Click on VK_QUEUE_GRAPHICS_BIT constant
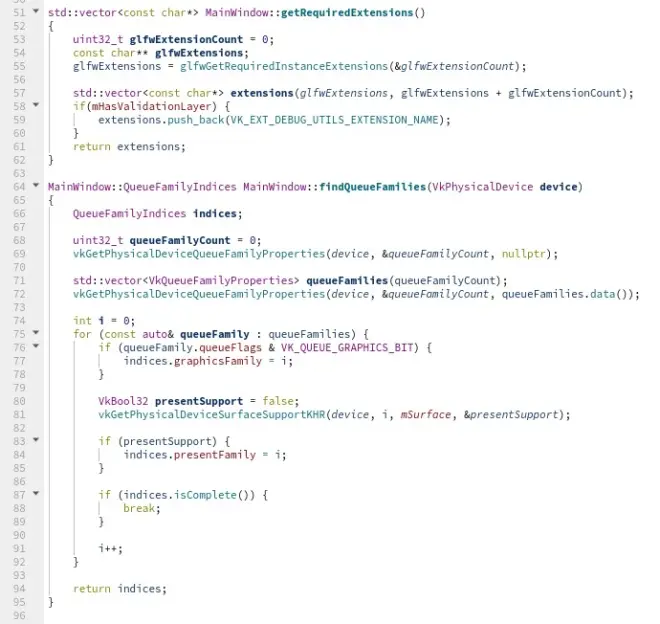 click(347, 347)
